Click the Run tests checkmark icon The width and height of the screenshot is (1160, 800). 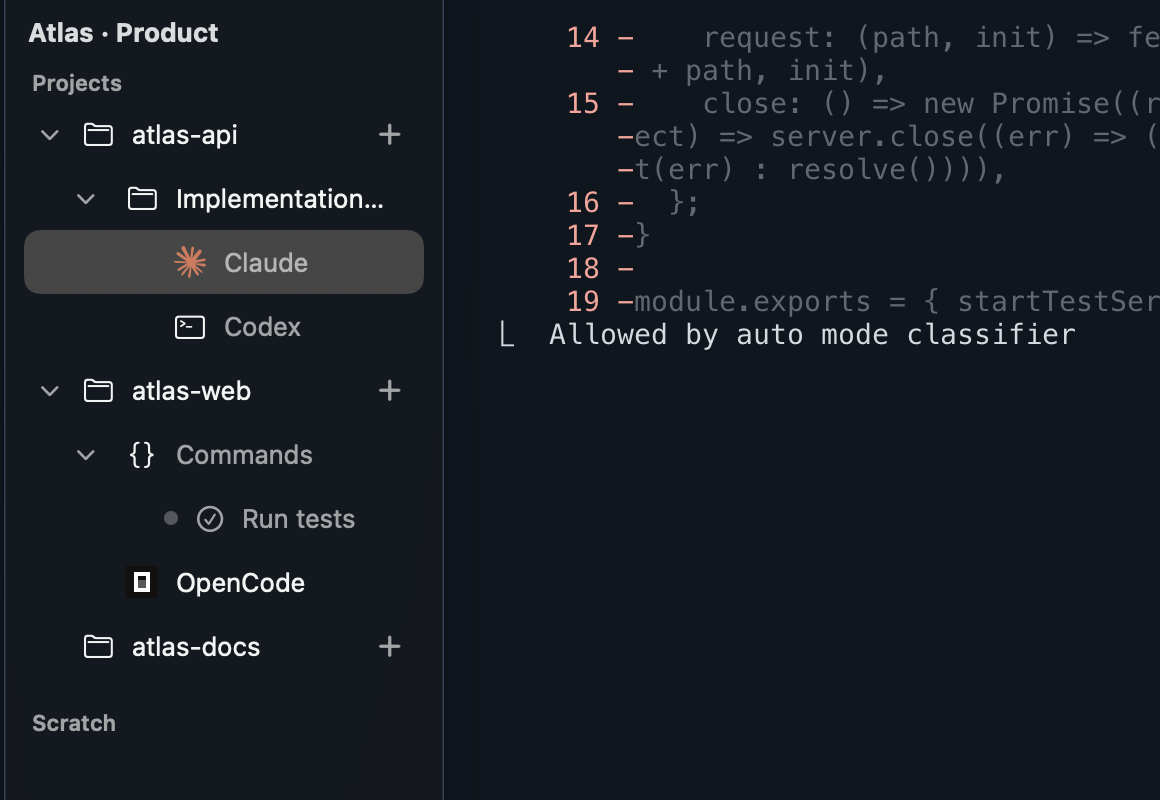210,519
